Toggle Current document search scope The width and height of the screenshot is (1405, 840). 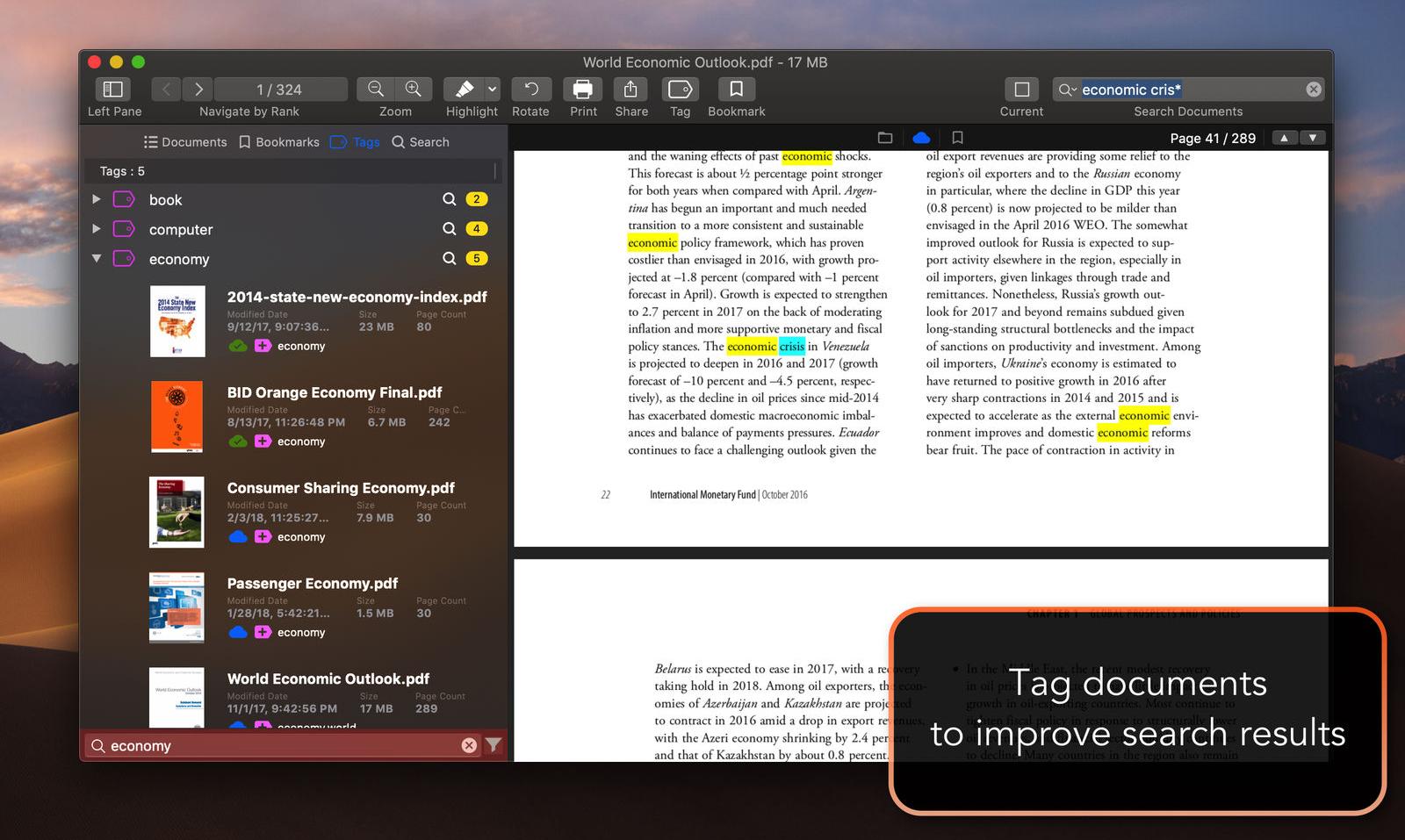[1021, 89]
